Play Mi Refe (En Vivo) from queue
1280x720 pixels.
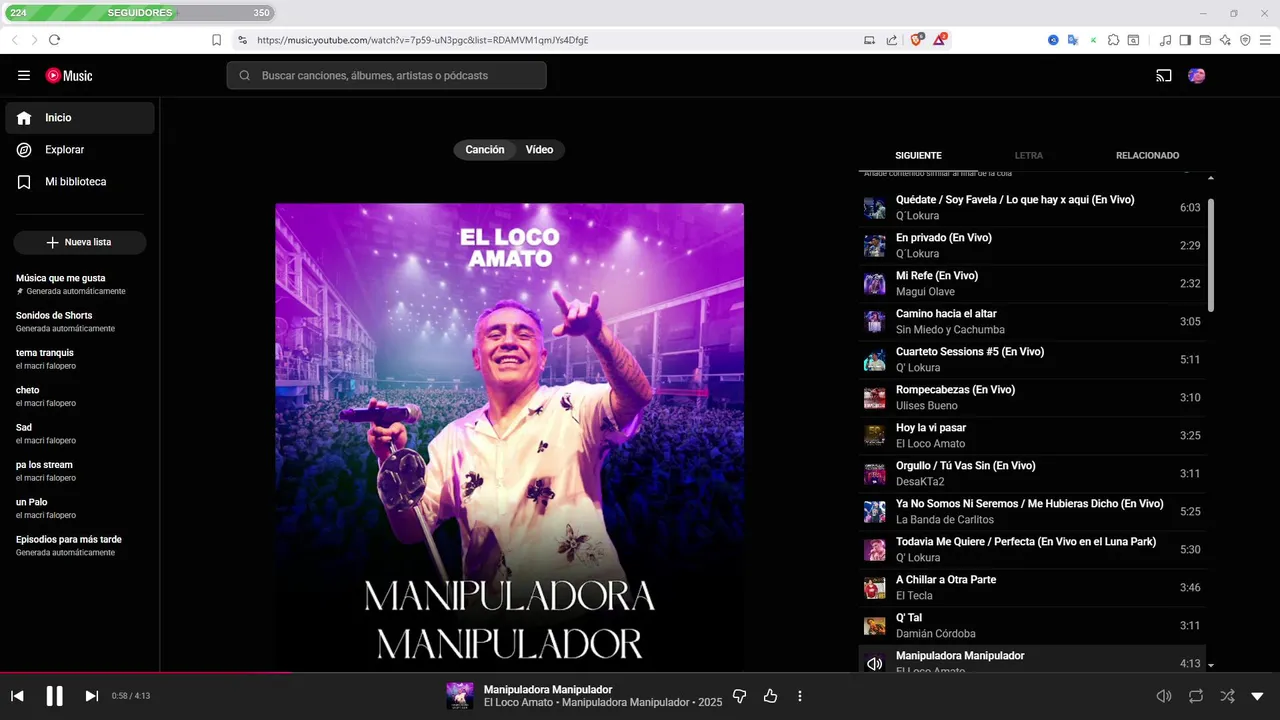(x=1032, y=284)
